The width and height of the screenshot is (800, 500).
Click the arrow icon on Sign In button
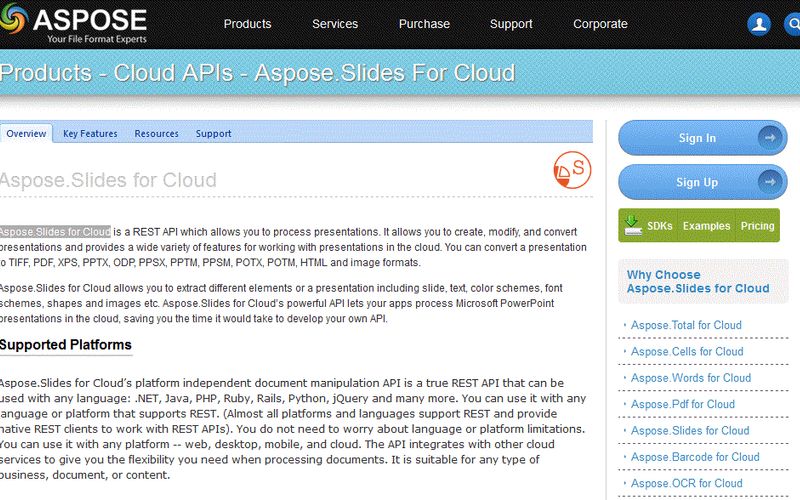point(770,138)
